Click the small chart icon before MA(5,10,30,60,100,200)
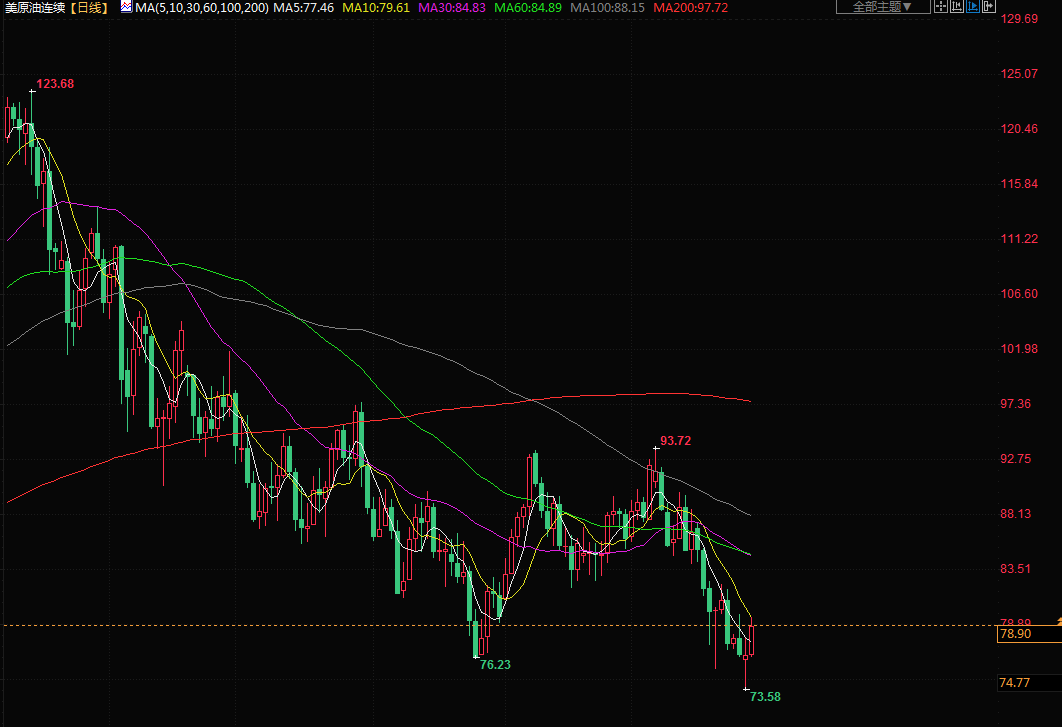1062x727 pixels. pyautogui.click(x=125, y=7)
